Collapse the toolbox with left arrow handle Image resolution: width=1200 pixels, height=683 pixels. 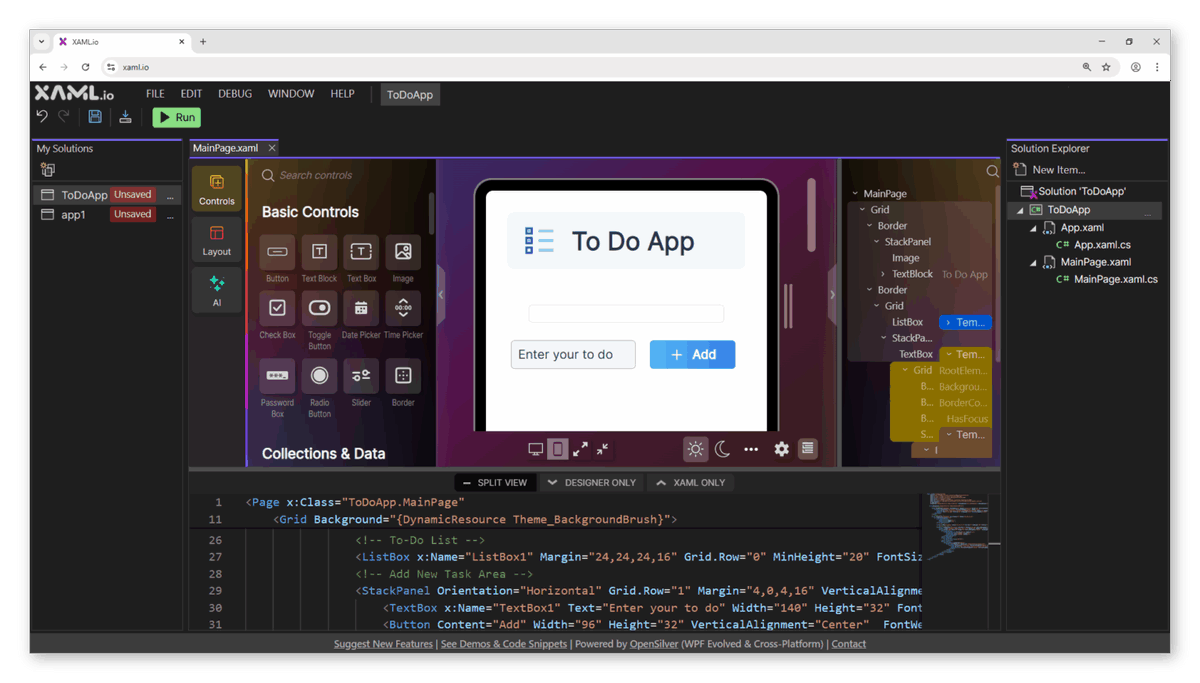(x=441, y=295)
